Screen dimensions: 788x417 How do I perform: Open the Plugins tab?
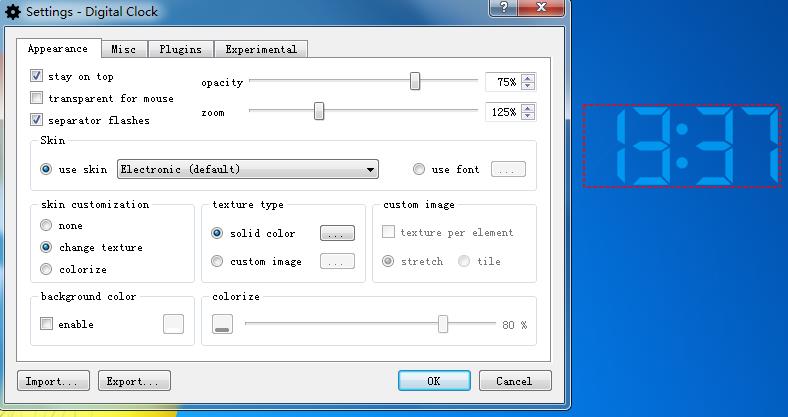tap(180, 49)
